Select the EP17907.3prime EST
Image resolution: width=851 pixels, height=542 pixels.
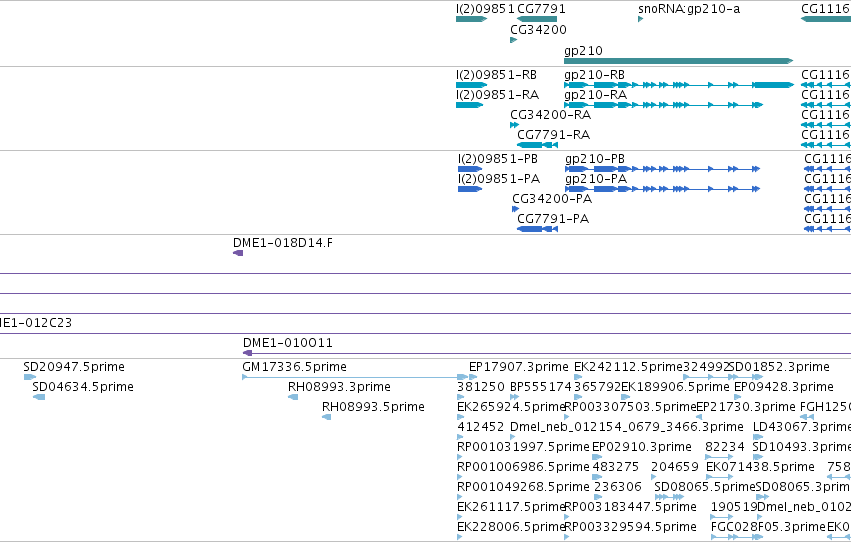(473, 378)
